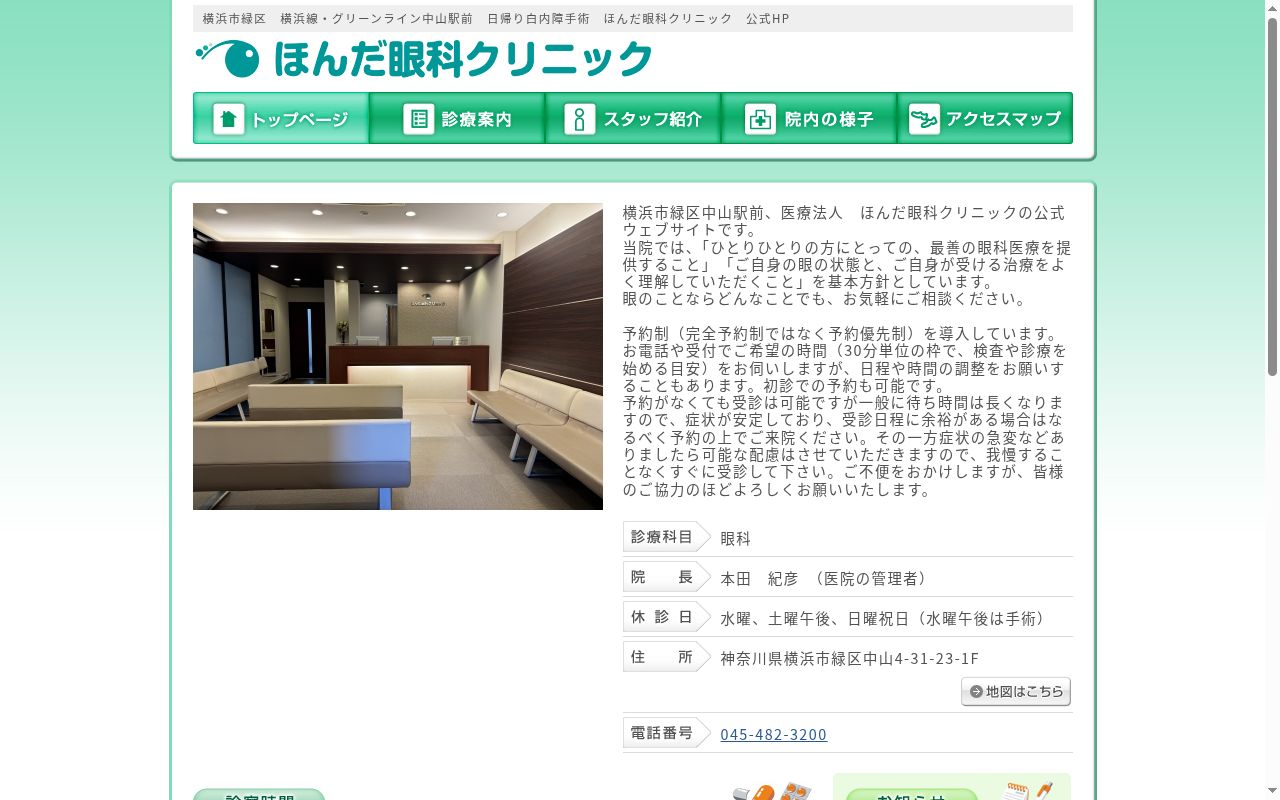The width and height of the screenshot is (1280, 800).
Task: Open the トップページ menu item
Action: pyautogui.click(x=281, y=118)
